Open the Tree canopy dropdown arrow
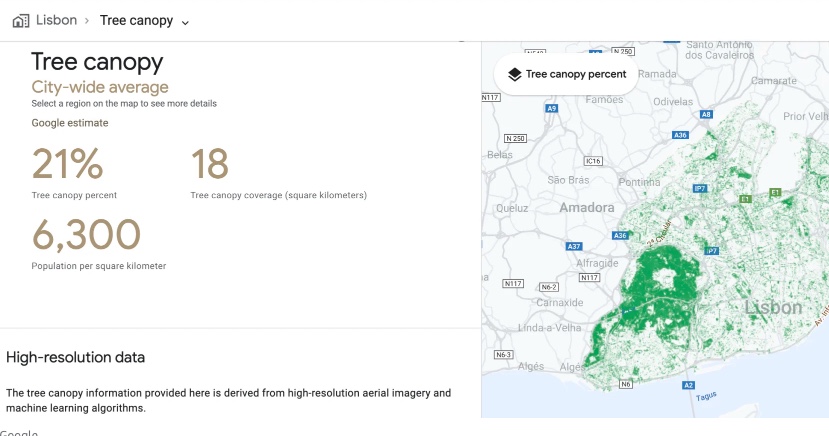829x436 pixels. pos(185,22)
